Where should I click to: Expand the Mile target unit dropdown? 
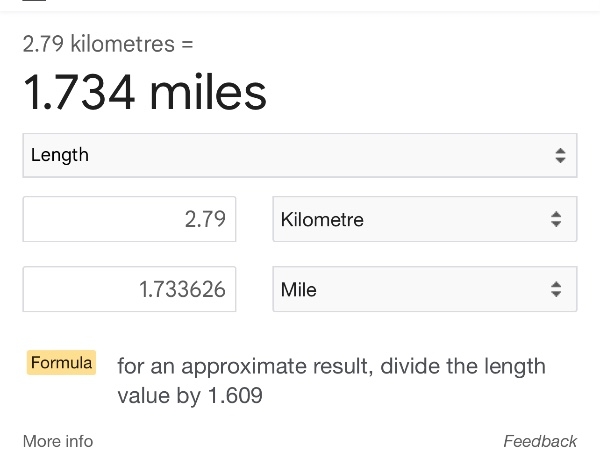pos(424,290)
